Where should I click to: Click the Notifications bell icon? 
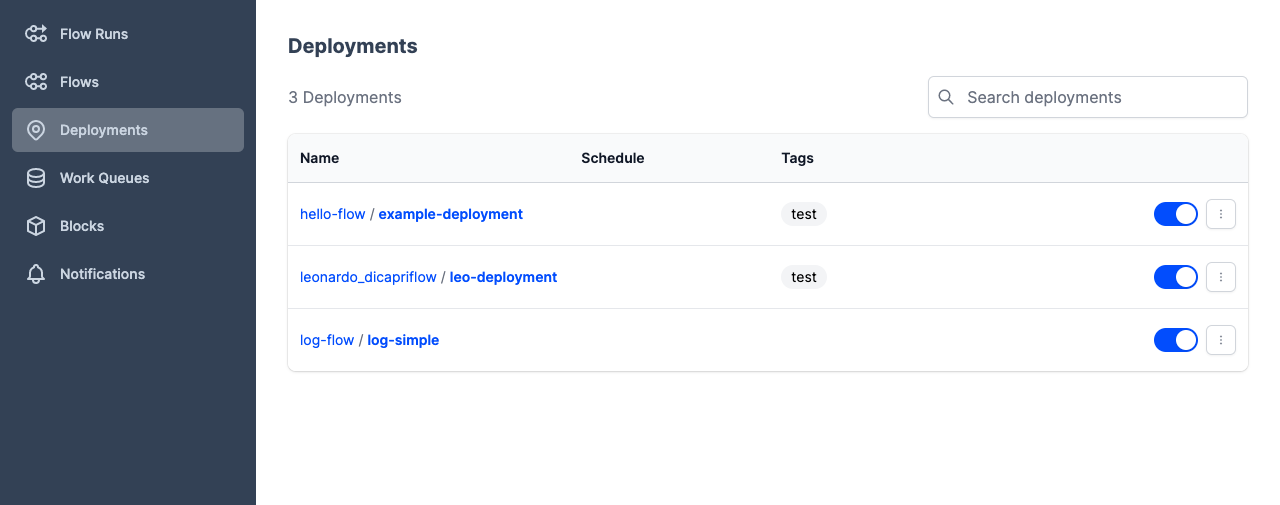pyautogui.click(x=36, y=274)
